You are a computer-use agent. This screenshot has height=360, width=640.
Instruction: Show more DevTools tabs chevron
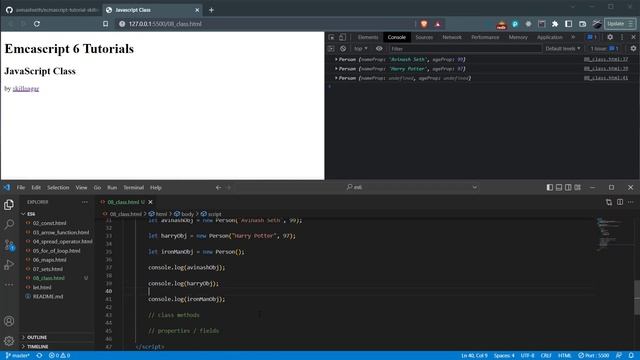(x=573, y=37)
